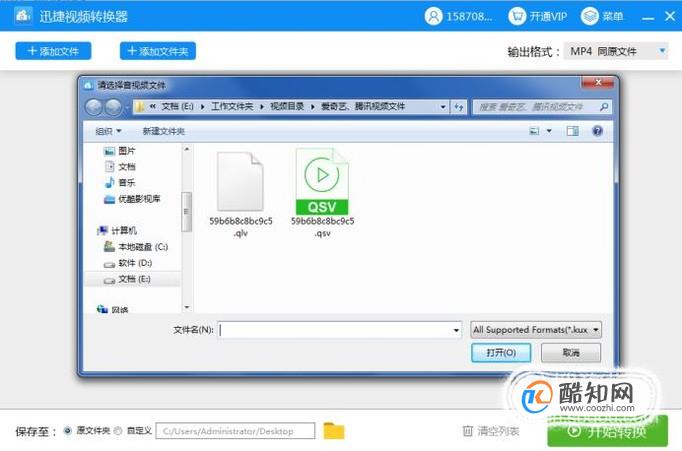
Task: Select 软件 (D:) drive
Action: pyautogui.click(x=128, y=263)
